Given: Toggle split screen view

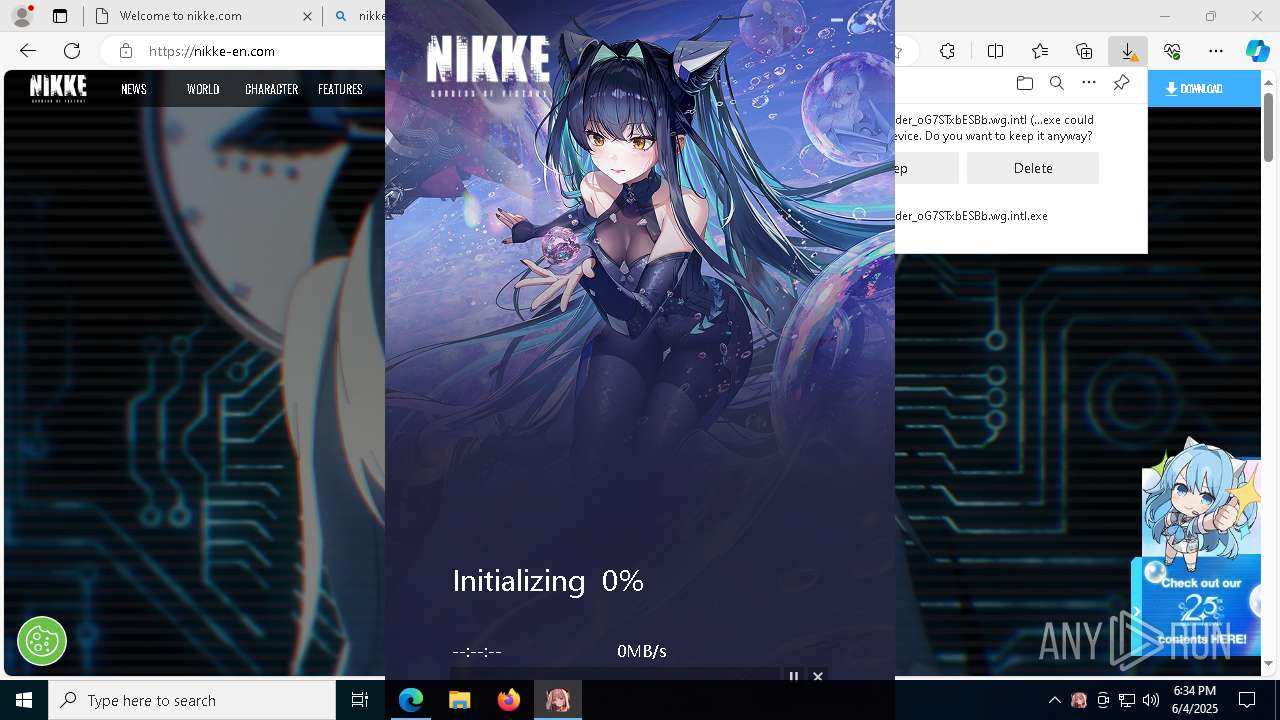Looking at the screenshot, I should [995, 51].
